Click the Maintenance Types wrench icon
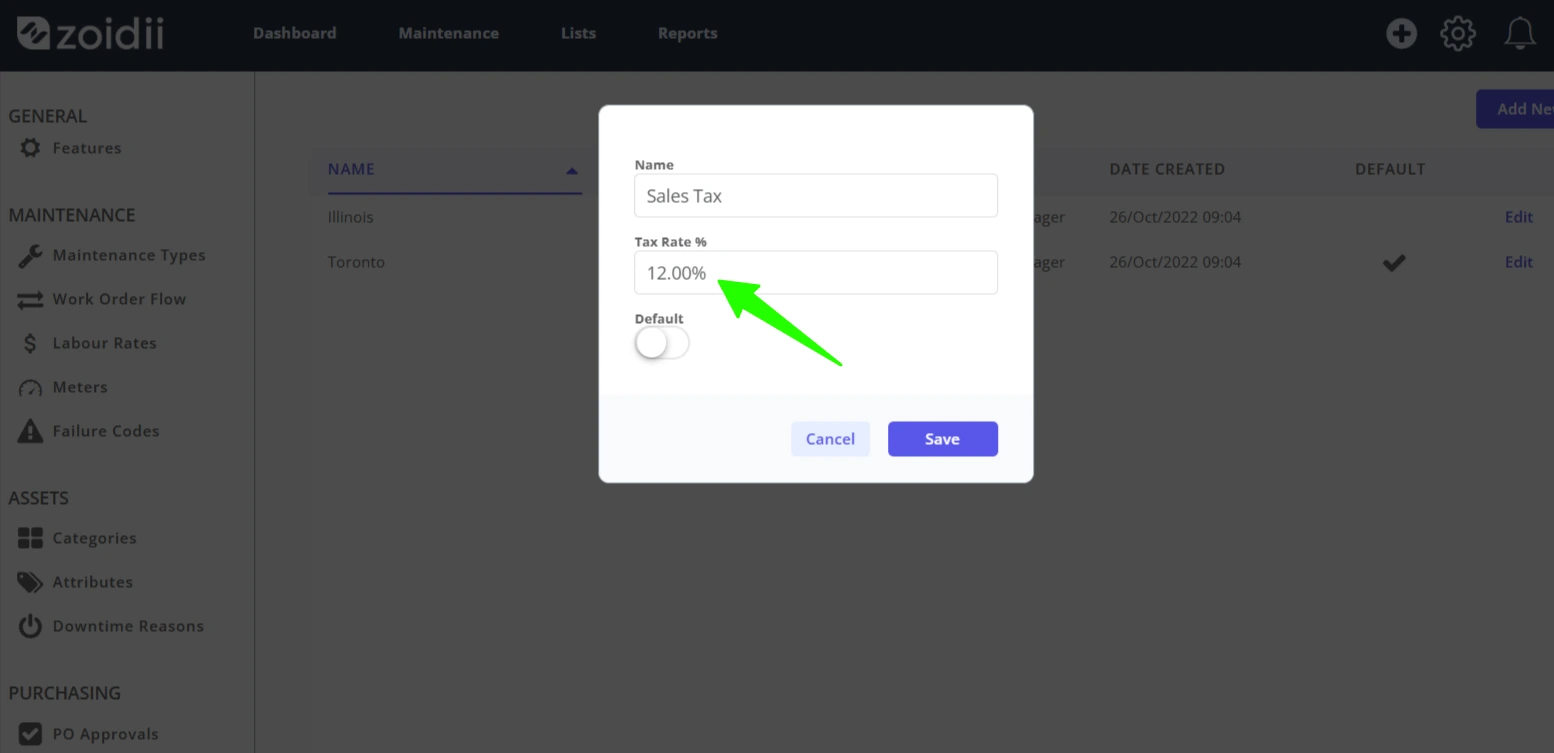 coord(30,255)
